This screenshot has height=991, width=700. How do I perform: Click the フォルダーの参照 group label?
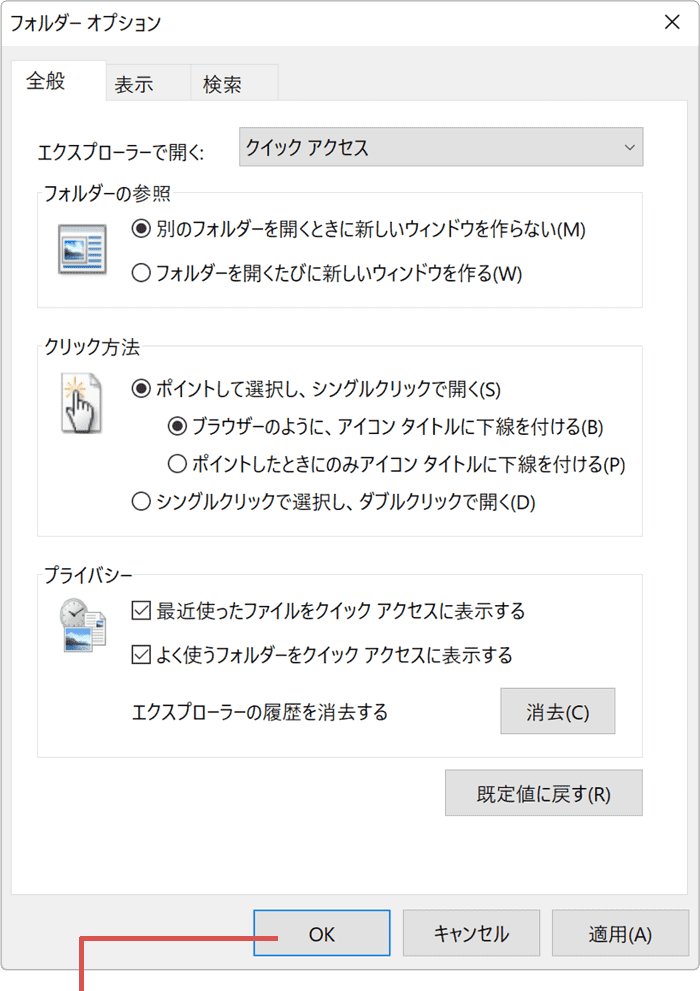[x=107, y=193]
